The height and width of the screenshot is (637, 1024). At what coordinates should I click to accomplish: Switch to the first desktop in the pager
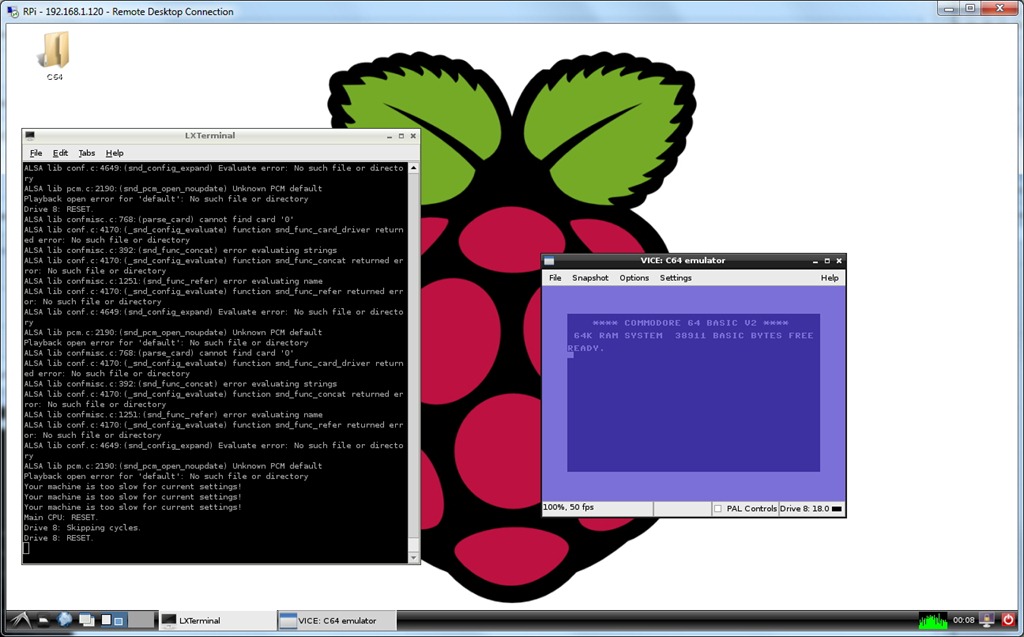[x=112, y=620]
